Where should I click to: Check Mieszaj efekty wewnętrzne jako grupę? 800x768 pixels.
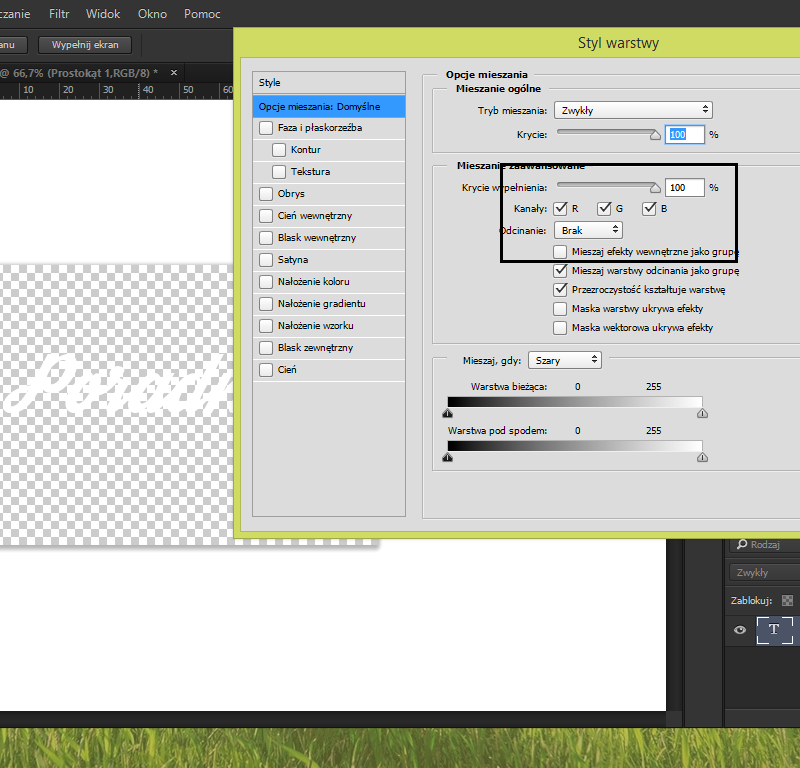[x=560, y=252]
